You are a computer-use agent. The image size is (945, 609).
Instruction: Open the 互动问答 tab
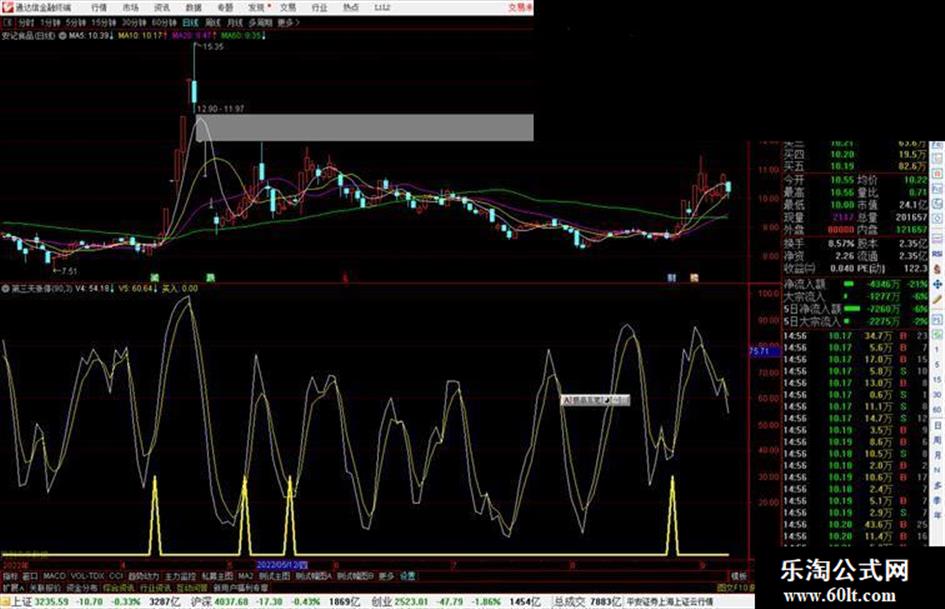[x=192, y=587]
